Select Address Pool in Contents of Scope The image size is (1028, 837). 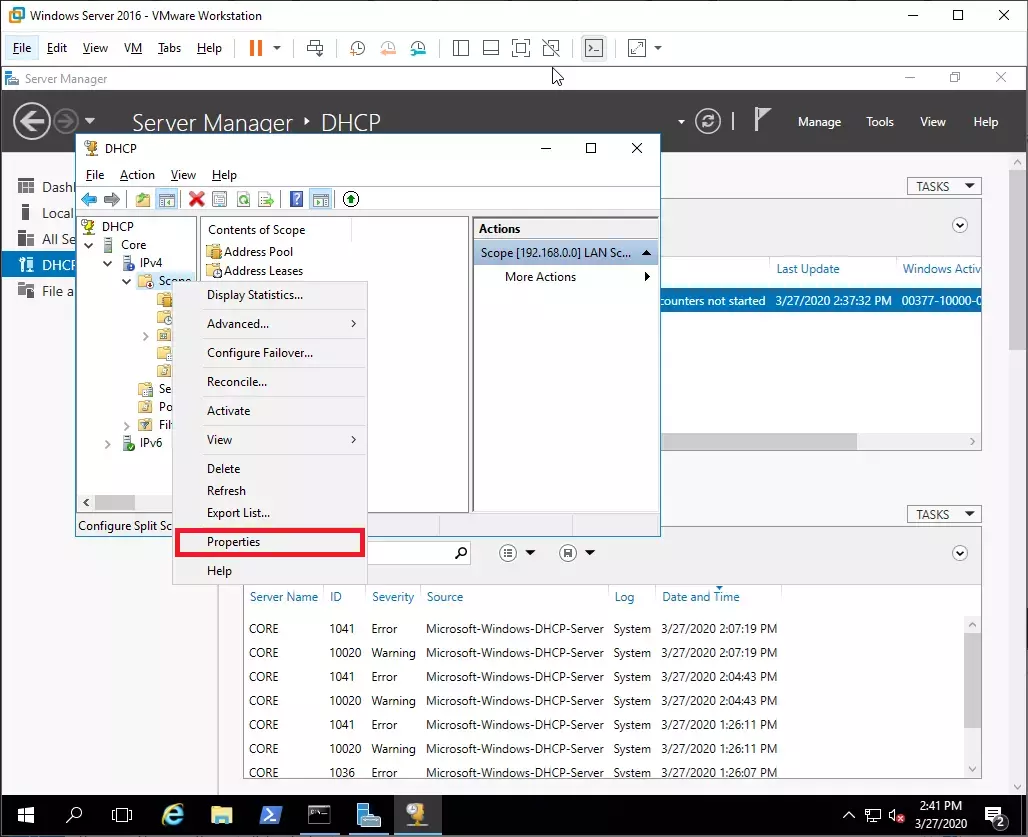(x=258, y=252)
